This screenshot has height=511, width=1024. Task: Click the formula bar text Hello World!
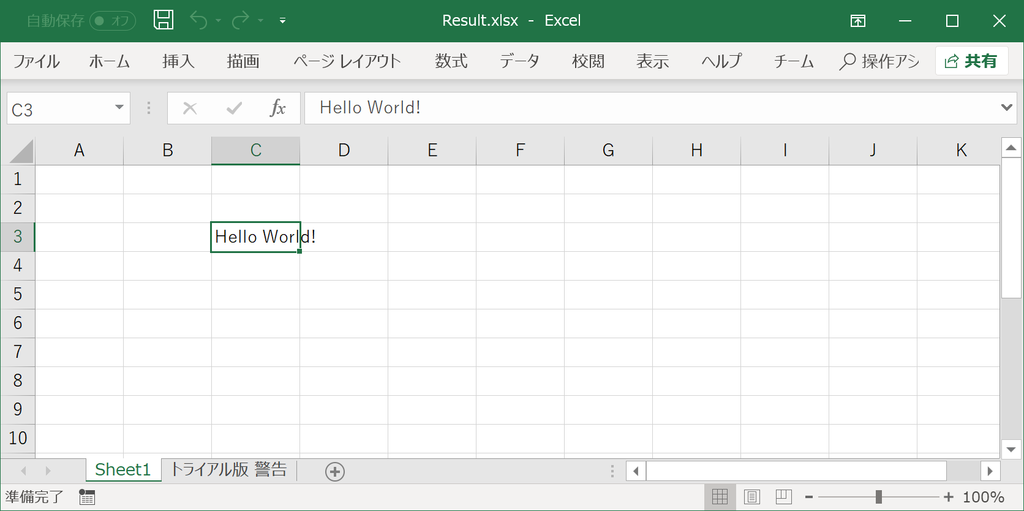tap(370, 108)
